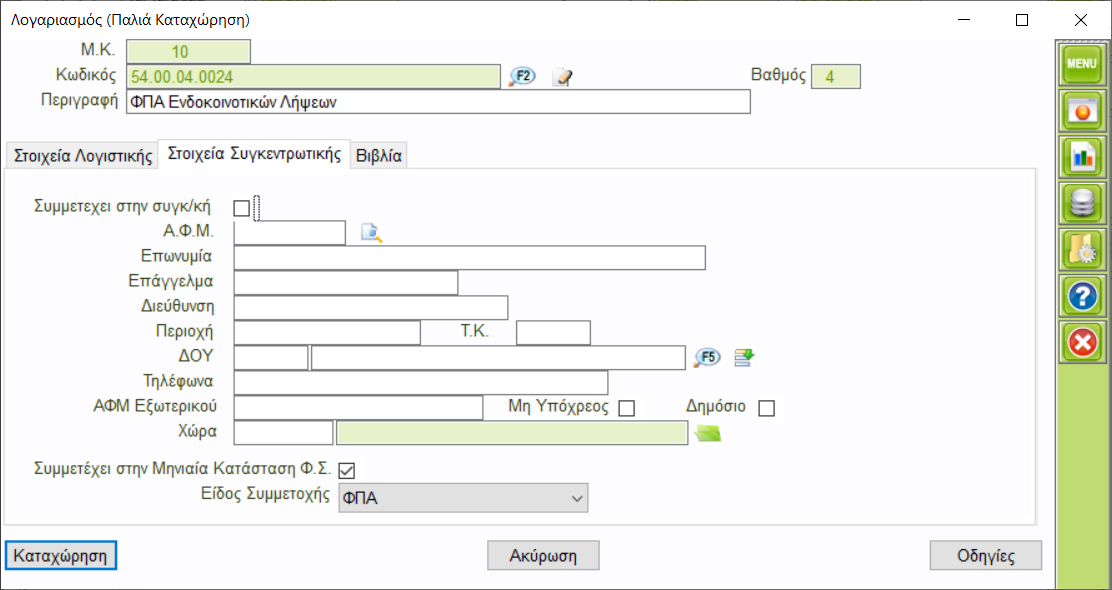The height and width of the screenshot is (590, 1112).
Task: Open the database stack sidebar icon
Action: [1083, 203]
